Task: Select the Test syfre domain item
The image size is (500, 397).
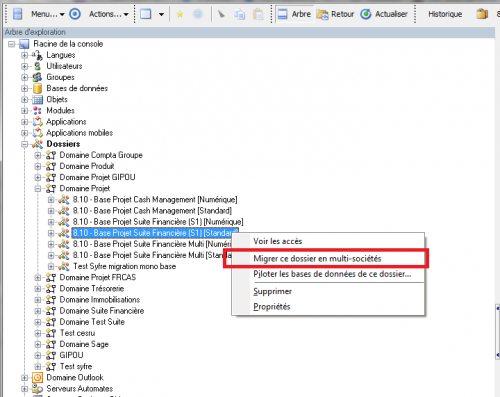Action: [76, 366]
